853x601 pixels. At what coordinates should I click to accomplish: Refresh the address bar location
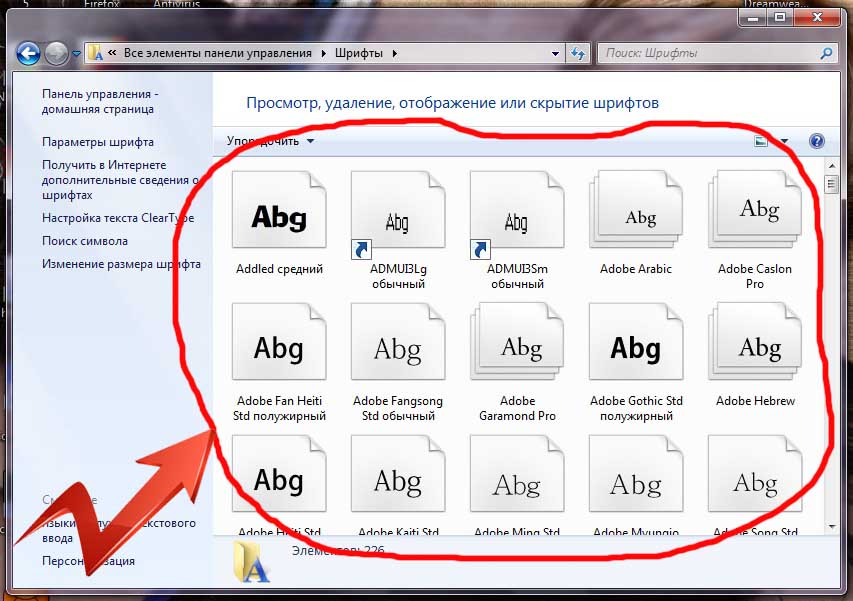tap(578, 53)
